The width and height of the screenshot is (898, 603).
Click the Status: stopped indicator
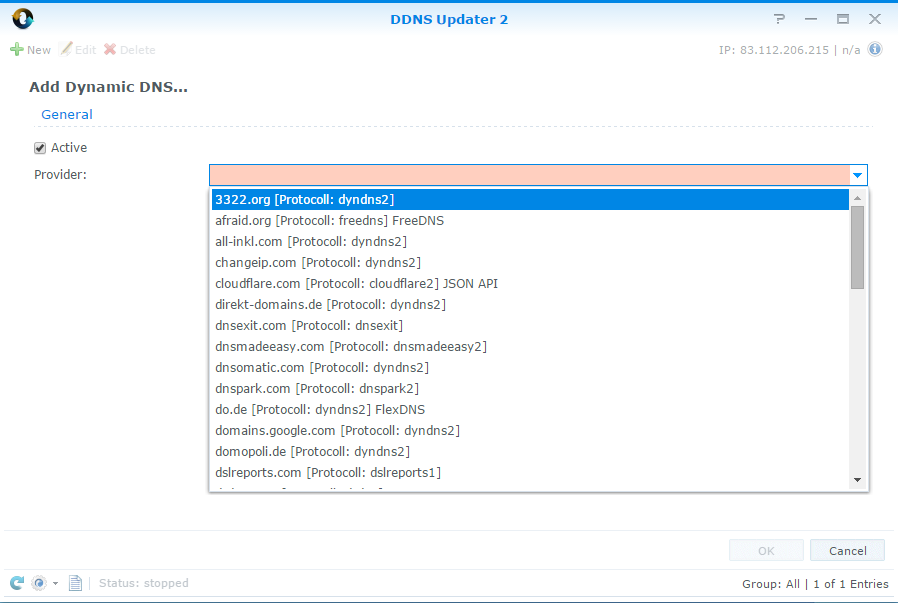[143, 583]
